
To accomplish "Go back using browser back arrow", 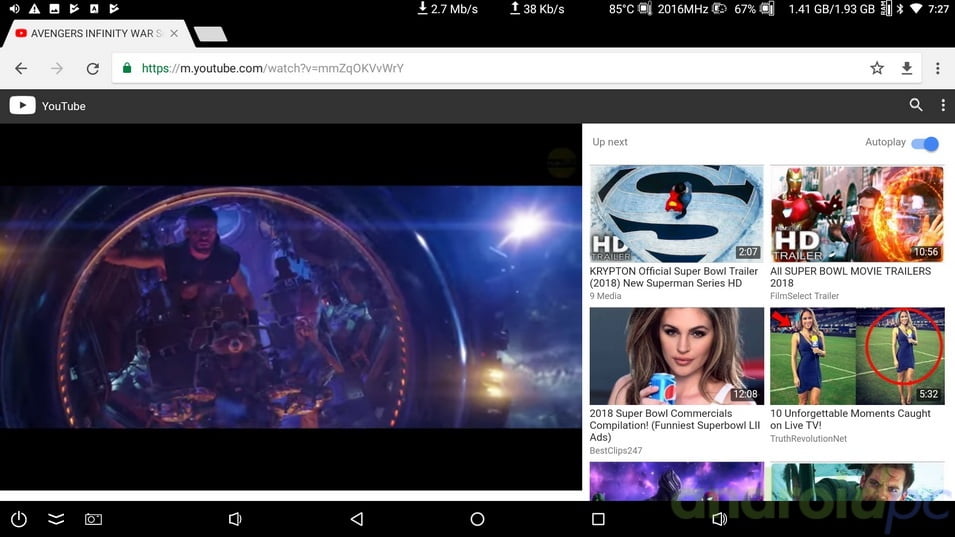I will [21, 68].
